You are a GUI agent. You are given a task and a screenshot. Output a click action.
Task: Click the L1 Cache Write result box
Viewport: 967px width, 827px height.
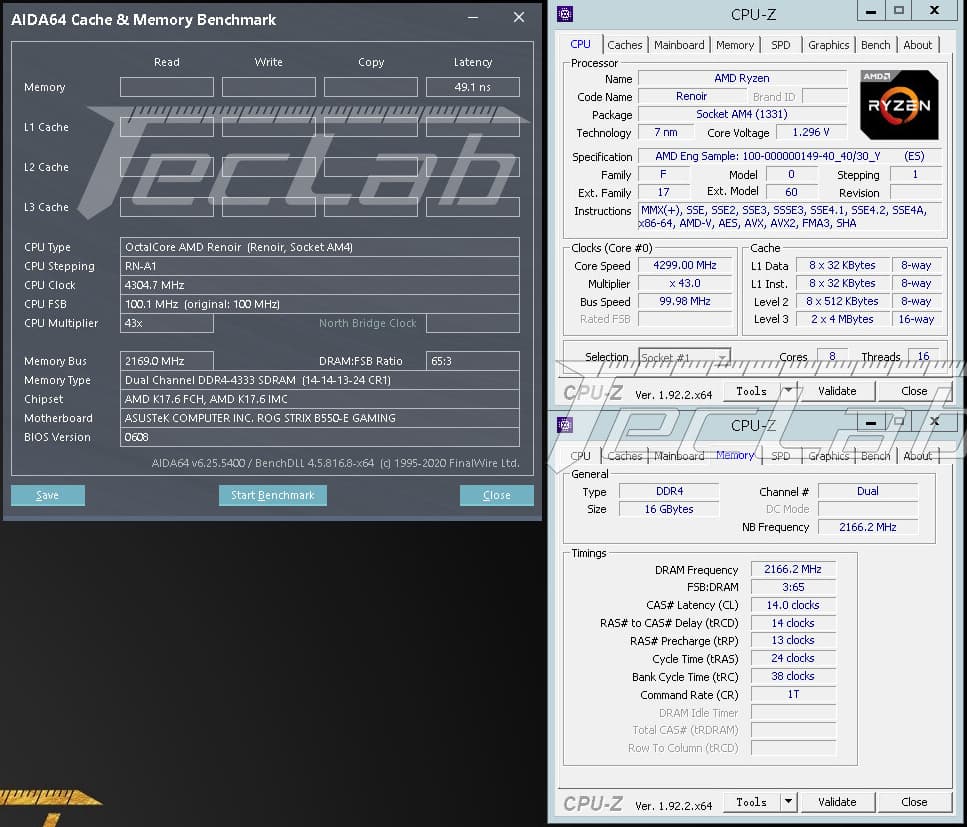(269, 127)
